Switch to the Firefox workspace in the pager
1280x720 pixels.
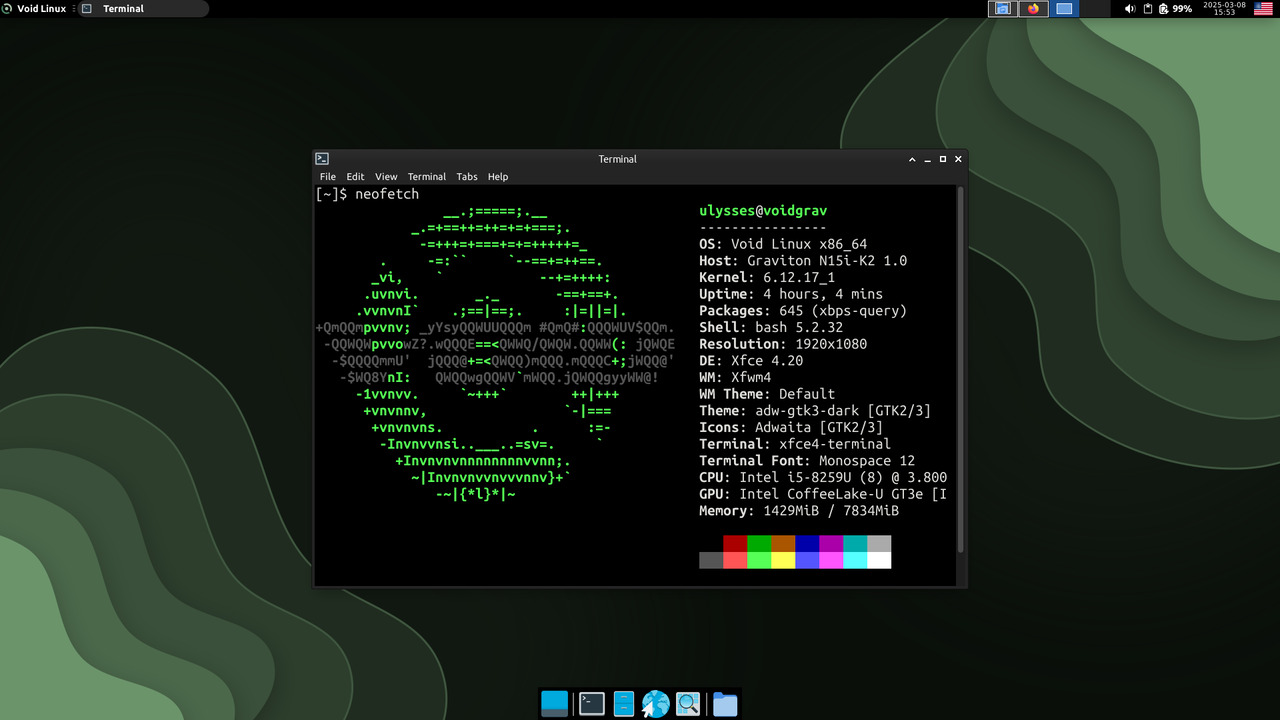coord(1033,9)
